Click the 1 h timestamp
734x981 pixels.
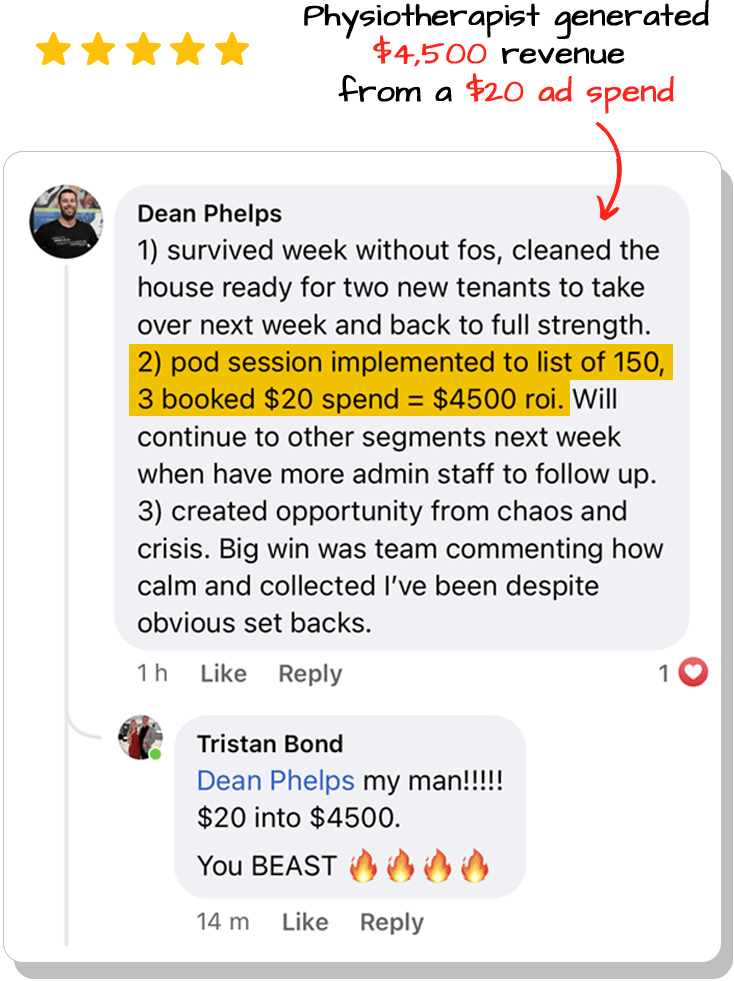point(152,673)
